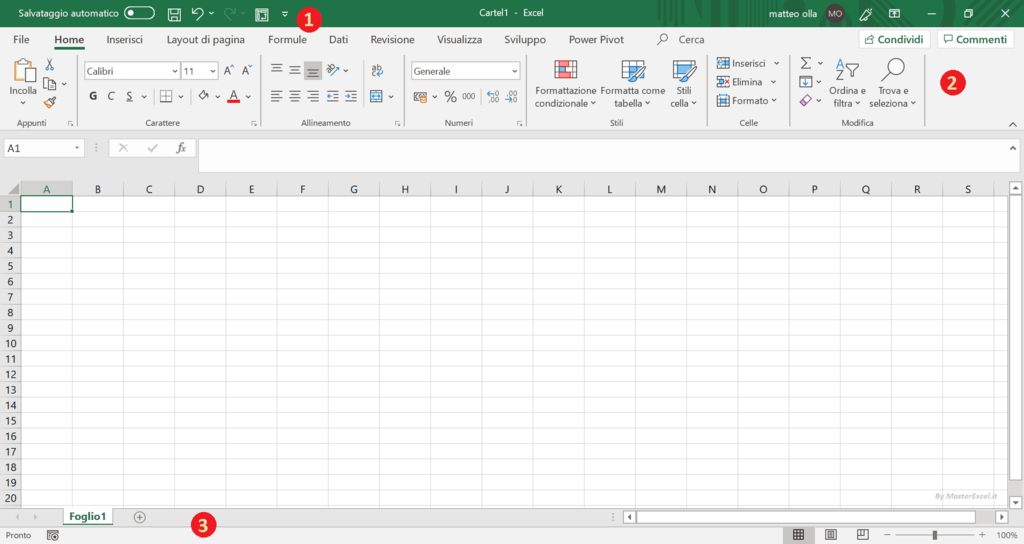This screenshot has height=544, width=1024.
Task: Click the Cut scissors icon
Action: click(x=50, y=65)
